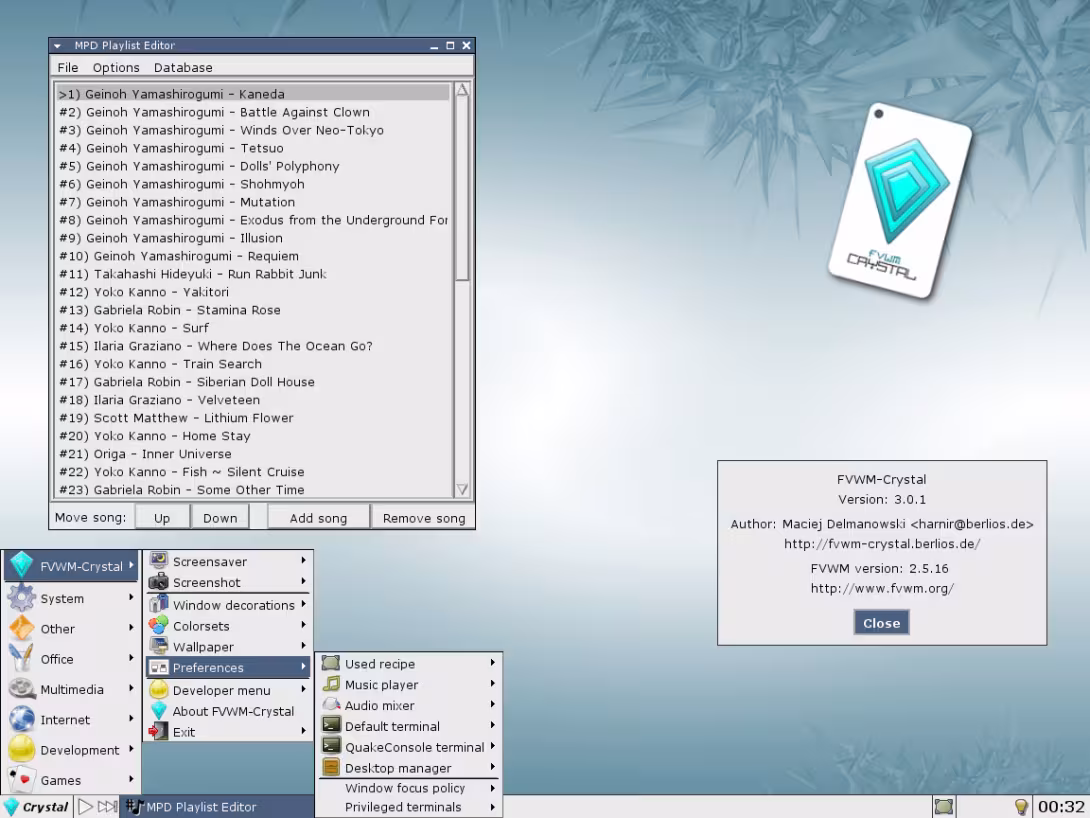This screenshot has width=1090, height=818.
Task: Click the About FVWM-Crystal diamond icon
Action: [158, 710]
